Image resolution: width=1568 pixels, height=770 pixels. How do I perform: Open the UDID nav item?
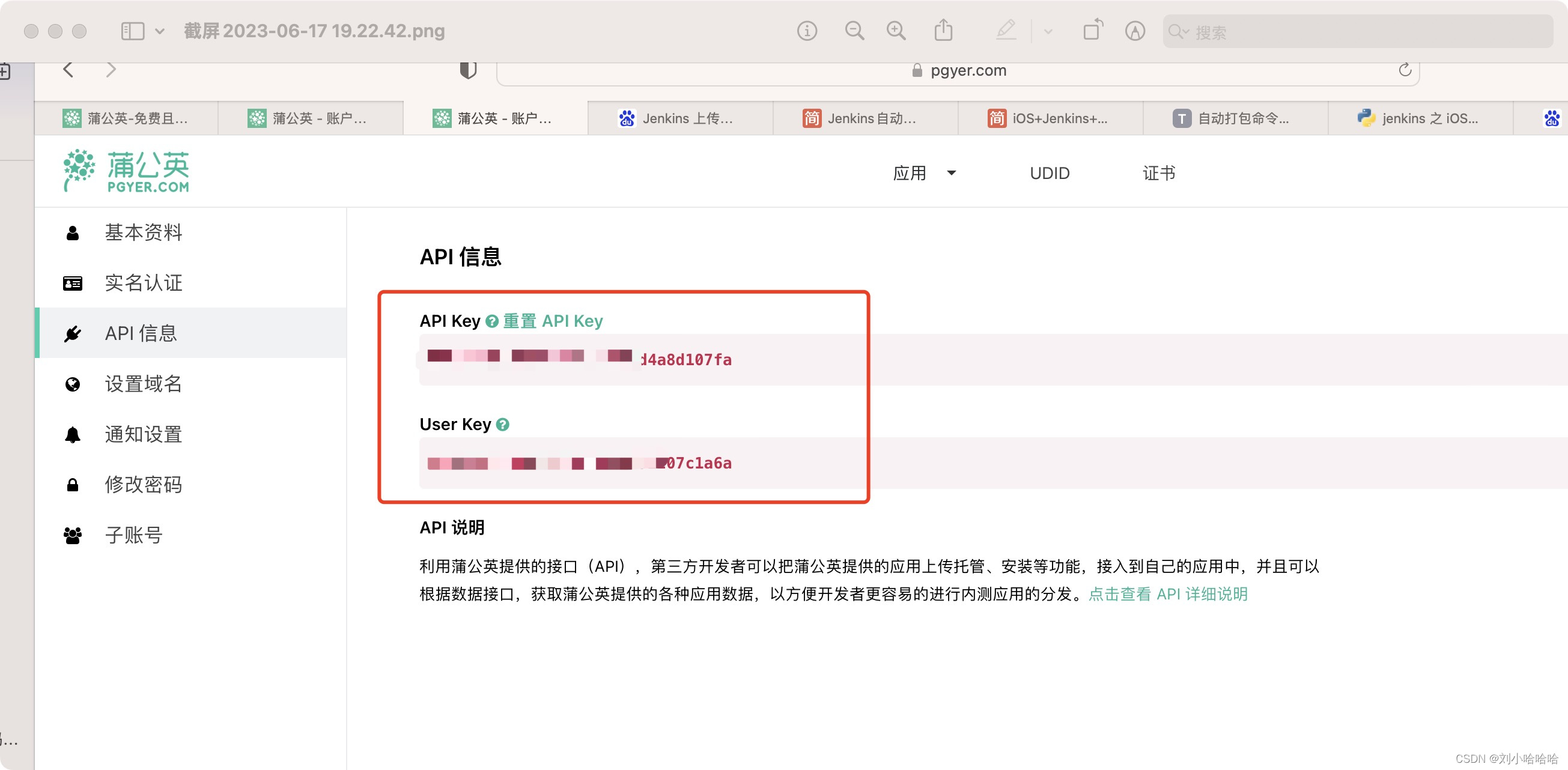pyautogui.click(x=1050, y=173)
